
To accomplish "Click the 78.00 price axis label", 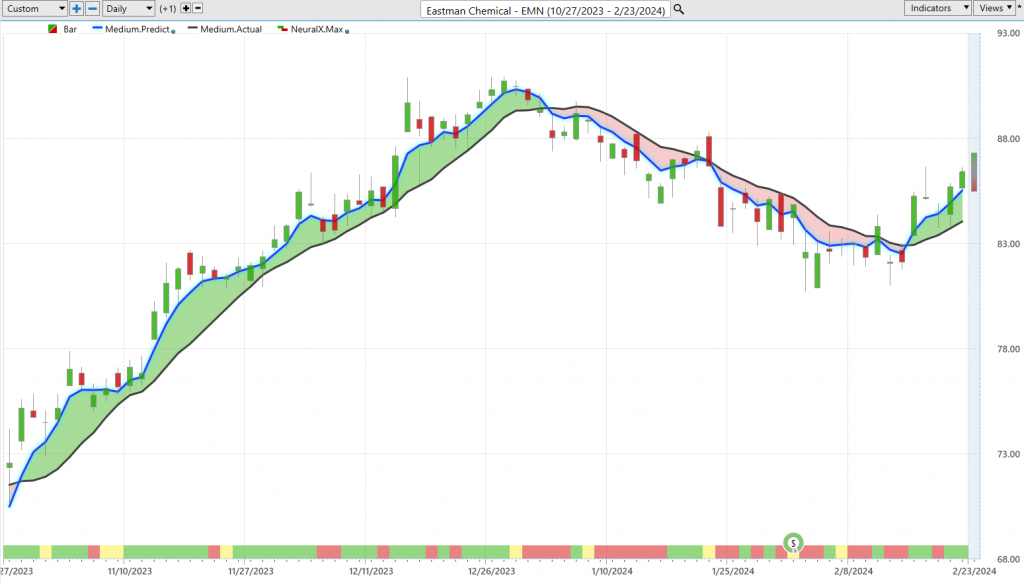I will pyautogui.click(x=1008, y=349).
